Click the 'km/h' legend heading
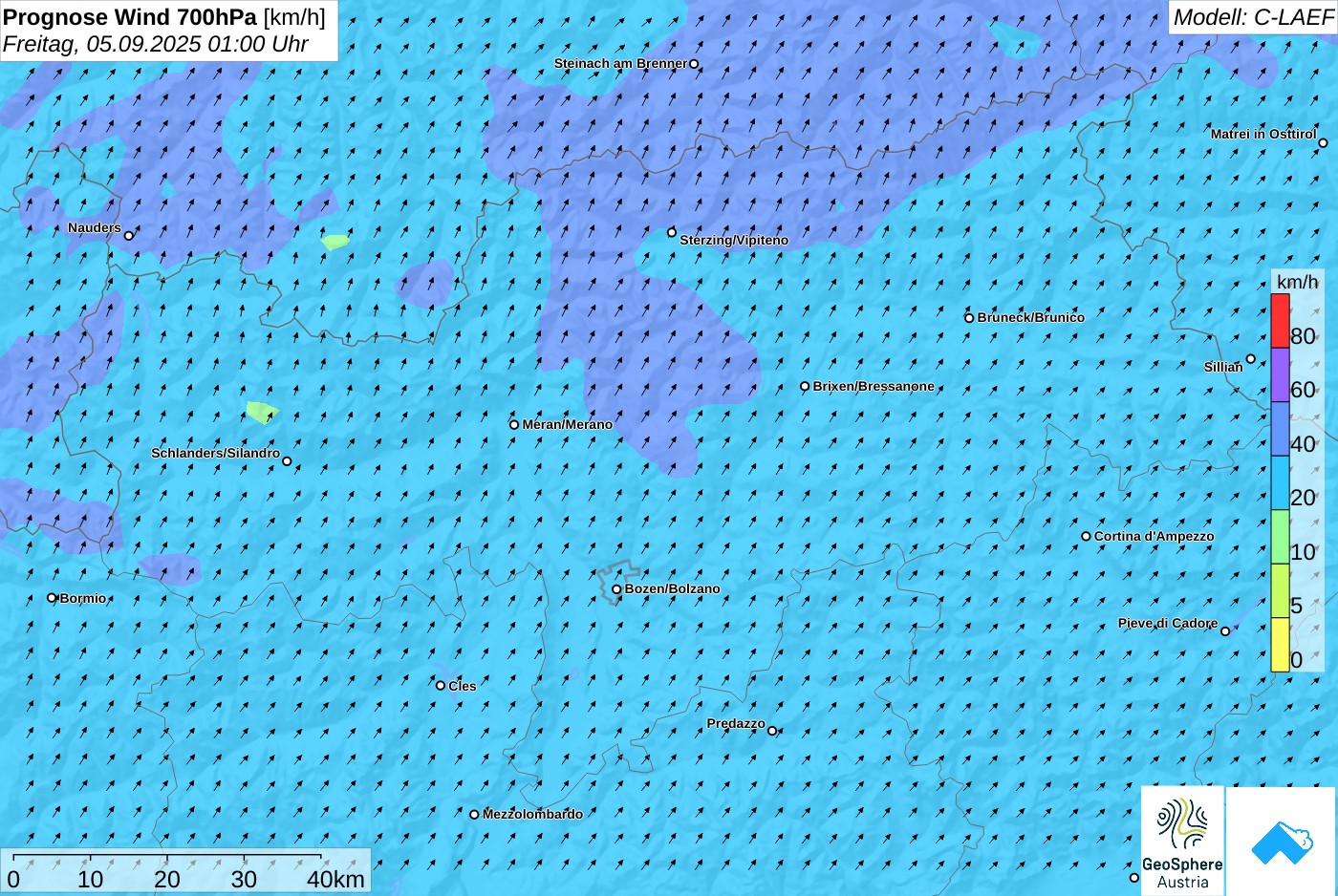This screenshot has width=1338, height=896. pos(1297,282)
